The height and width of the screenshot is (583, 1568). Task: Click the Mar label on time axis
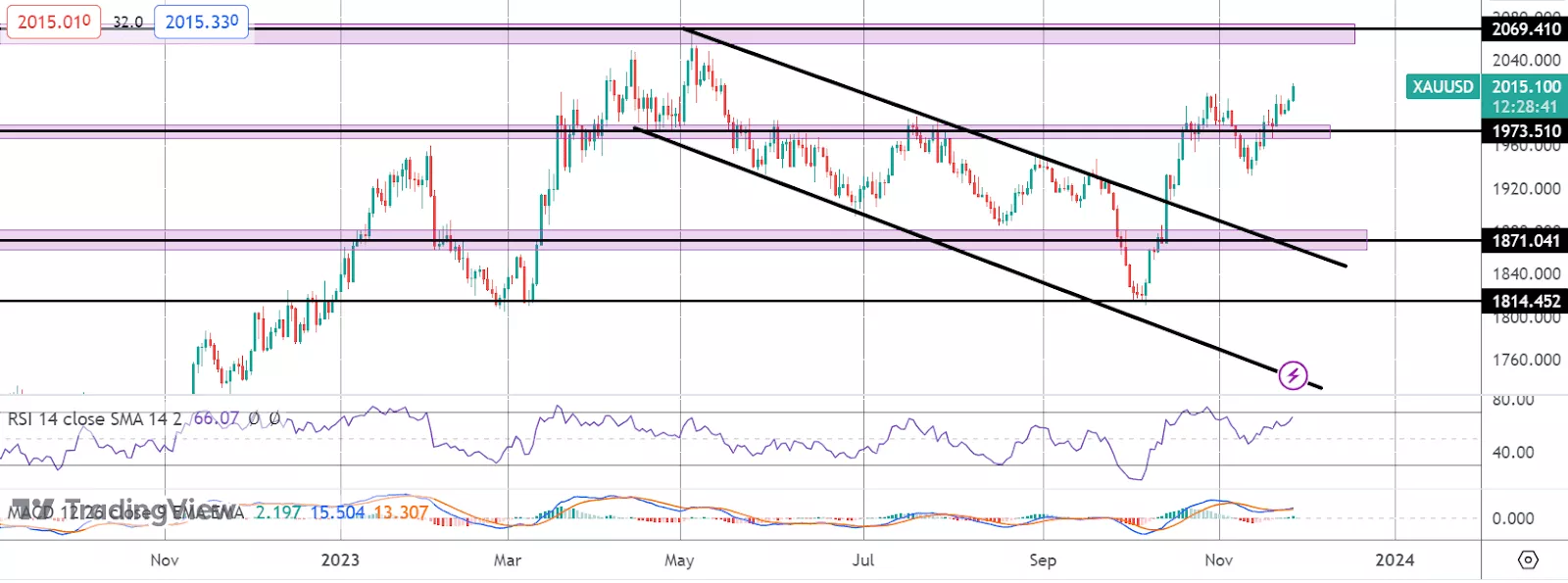point(508,560)
